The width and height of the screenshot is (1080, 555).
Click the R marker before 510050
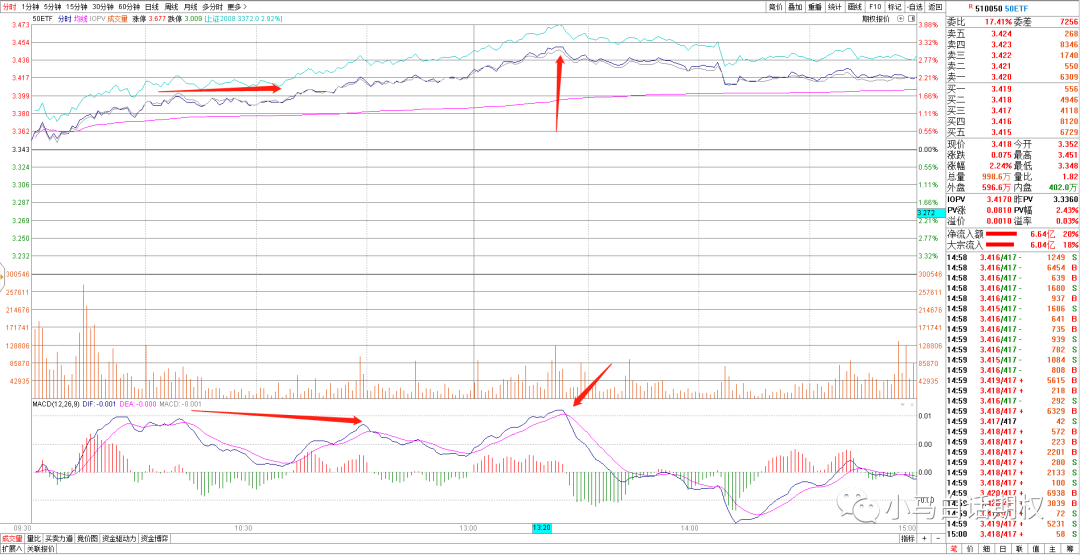(x=970, y=6)
